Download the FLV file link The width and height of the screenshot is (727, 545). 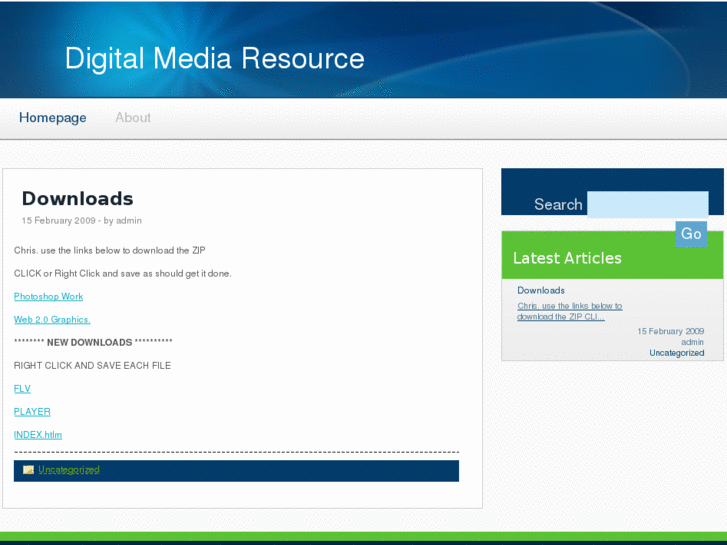22,389
